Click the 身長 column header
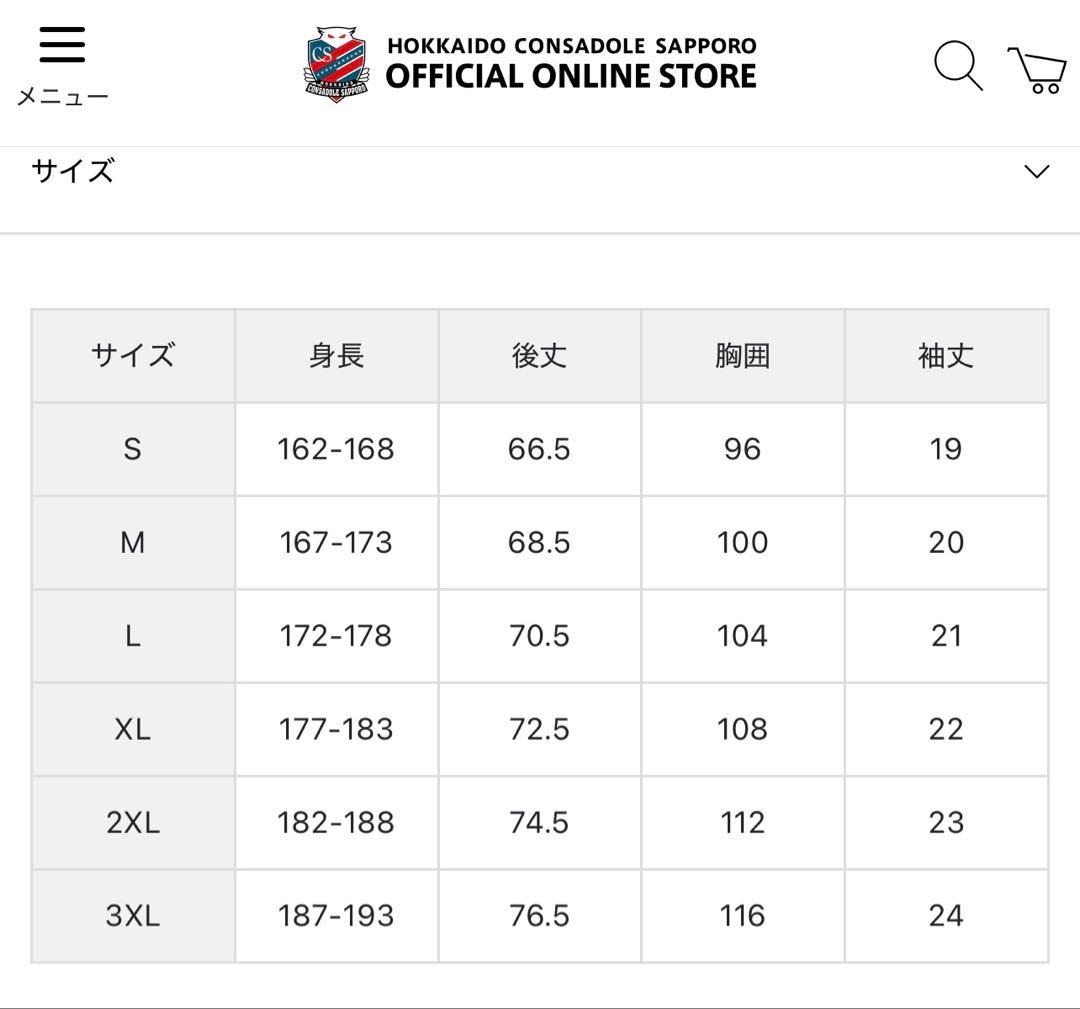 click(336, 356)
